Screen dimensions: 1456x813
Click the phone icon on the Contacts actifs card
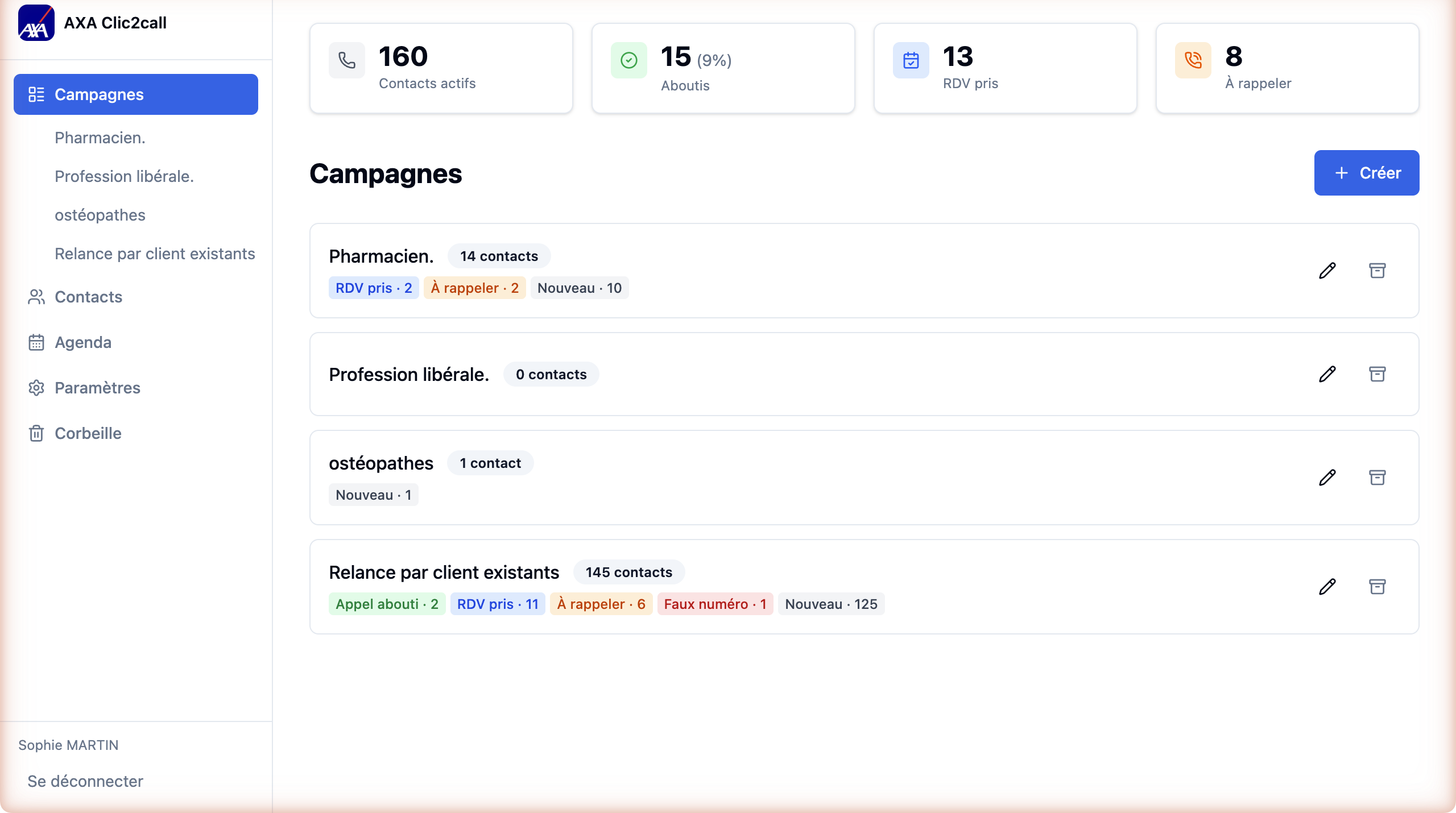click(x=347, y=61)
